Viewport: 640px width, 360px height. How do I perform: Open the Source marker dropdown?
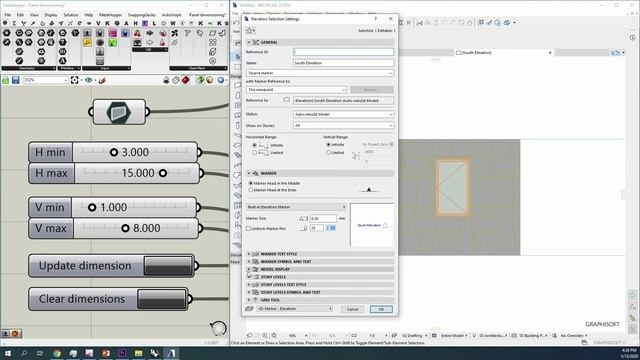320,73
